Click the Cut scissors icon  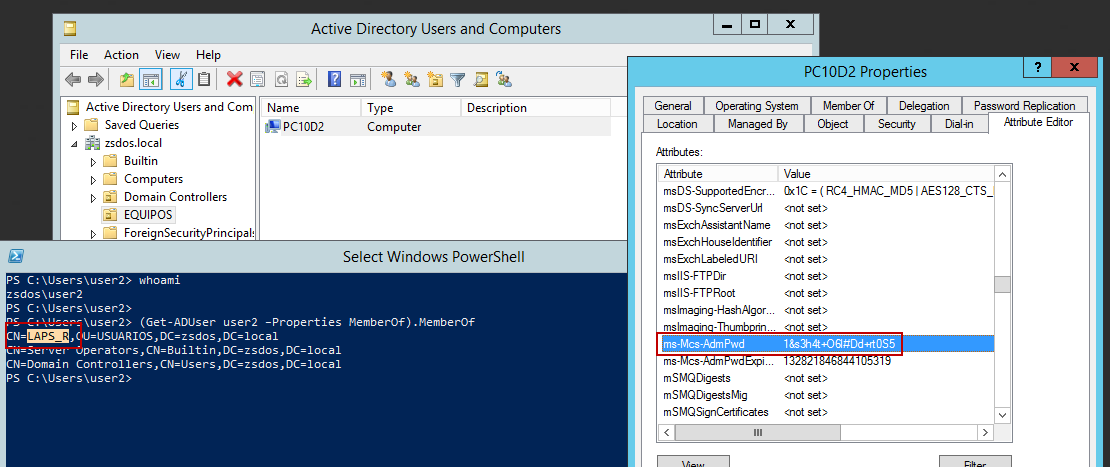(181, 79)
